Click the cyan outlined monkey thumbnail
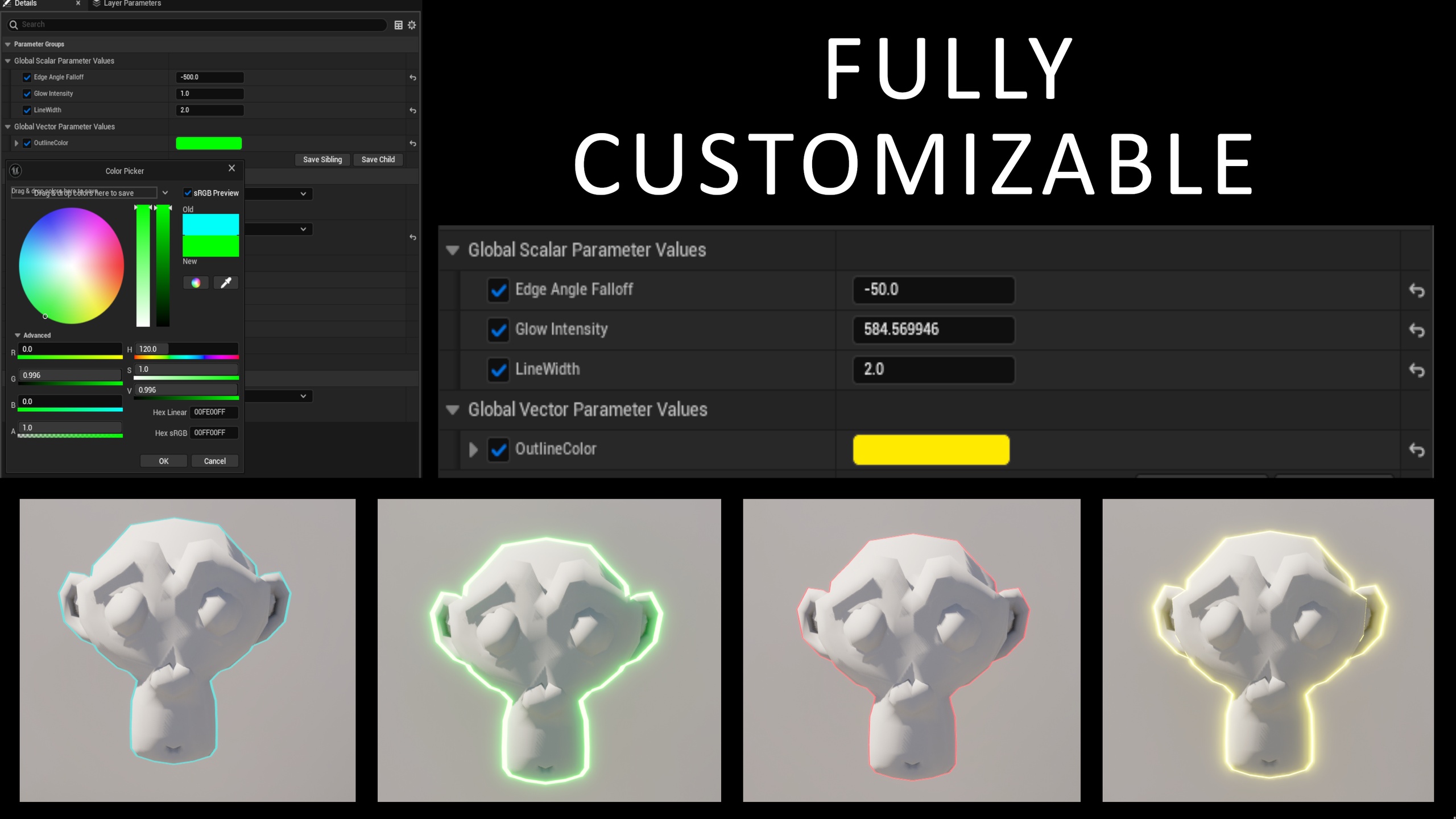Screen dimensions: 1456x819 (x=188, y=651)
